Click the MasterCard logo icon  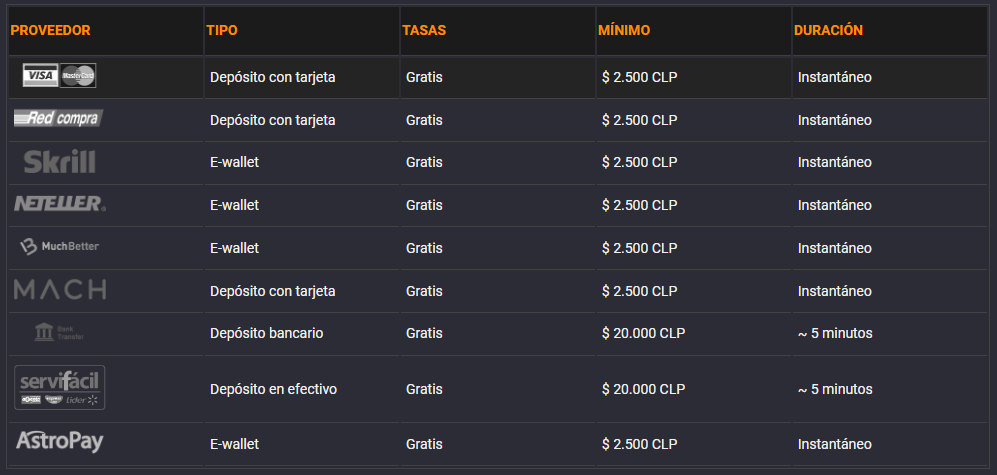78,76
